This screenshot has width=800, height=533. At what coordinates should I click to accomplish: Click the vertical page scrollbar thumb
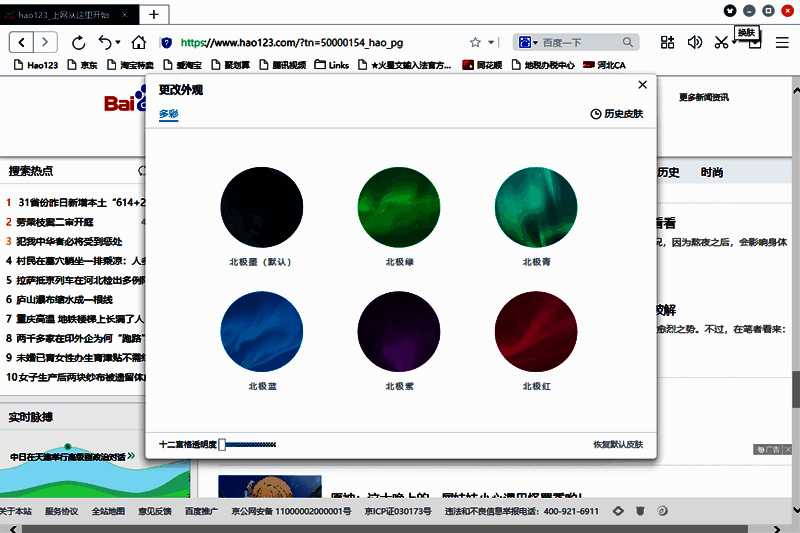pyautogui.click(x=796, y=389)
